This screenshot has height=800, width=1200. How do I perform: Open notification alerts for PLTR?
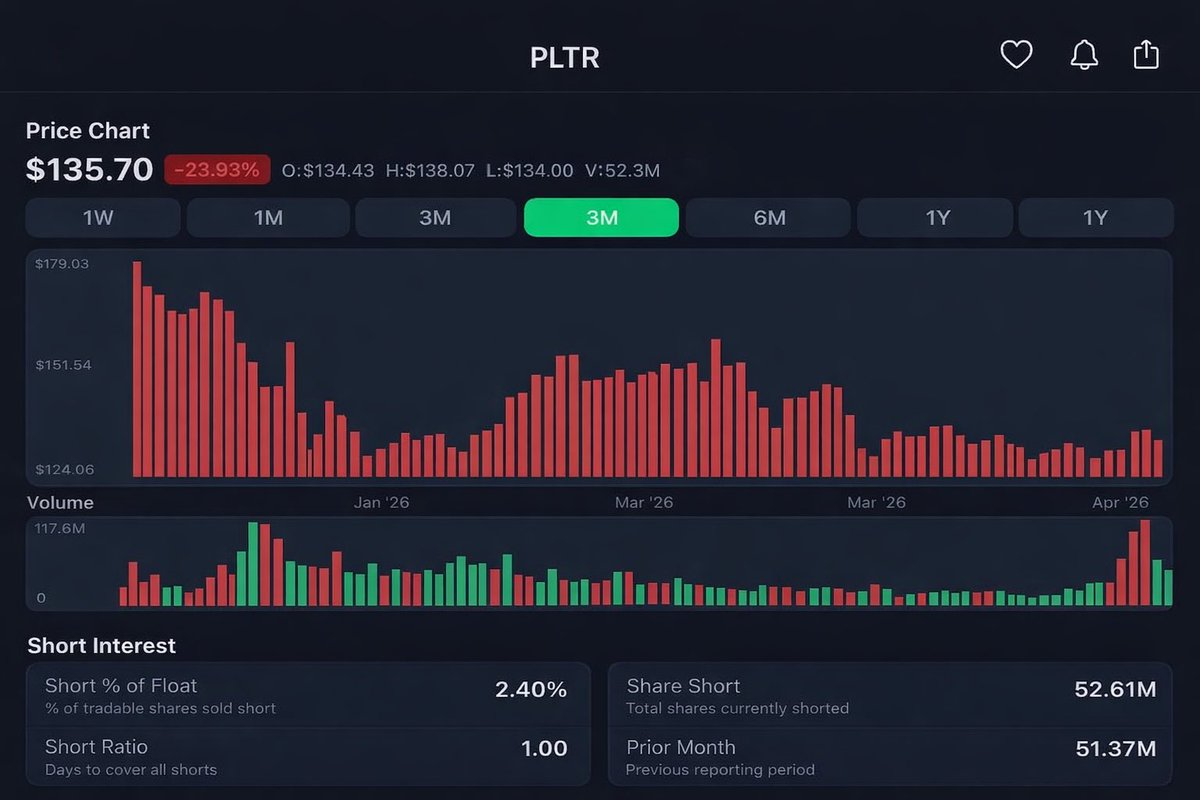click(x=1084, y=55)
